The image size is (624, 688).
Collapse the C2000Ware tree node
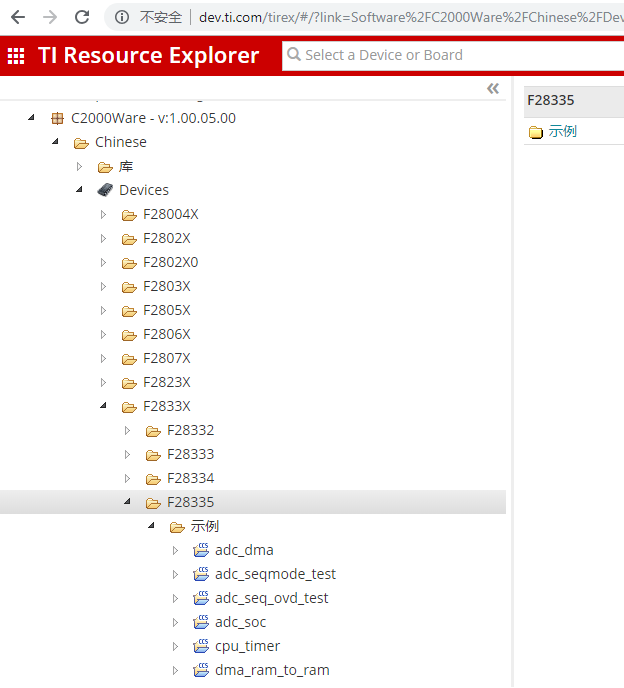31,117
